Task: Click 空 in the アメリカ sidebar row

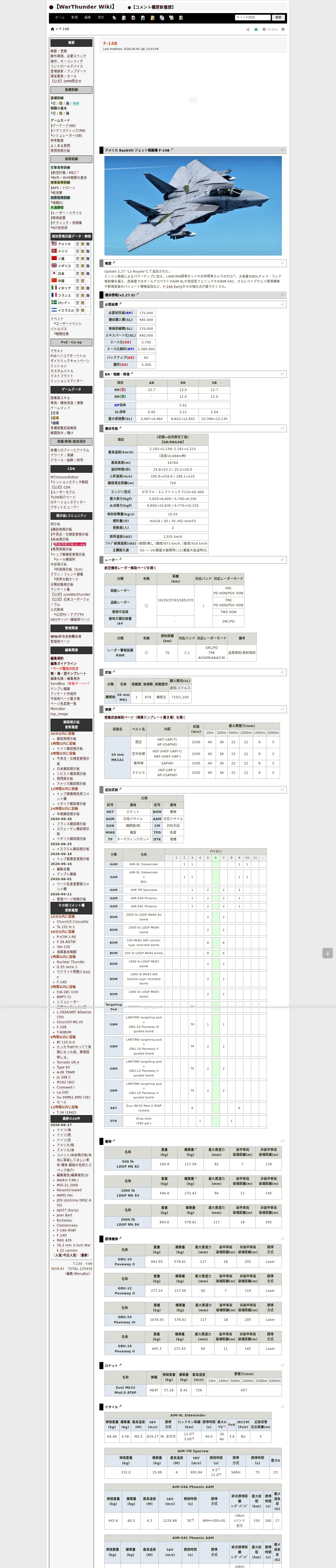Action: tap(77, 244)
